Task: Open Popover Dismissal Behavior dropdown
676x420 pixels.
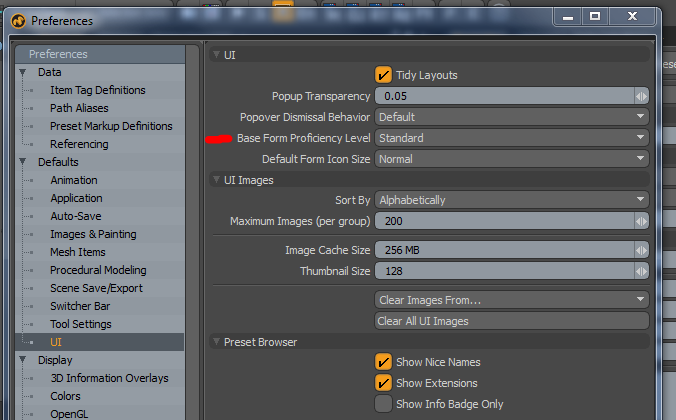Action: click(511, 117)
